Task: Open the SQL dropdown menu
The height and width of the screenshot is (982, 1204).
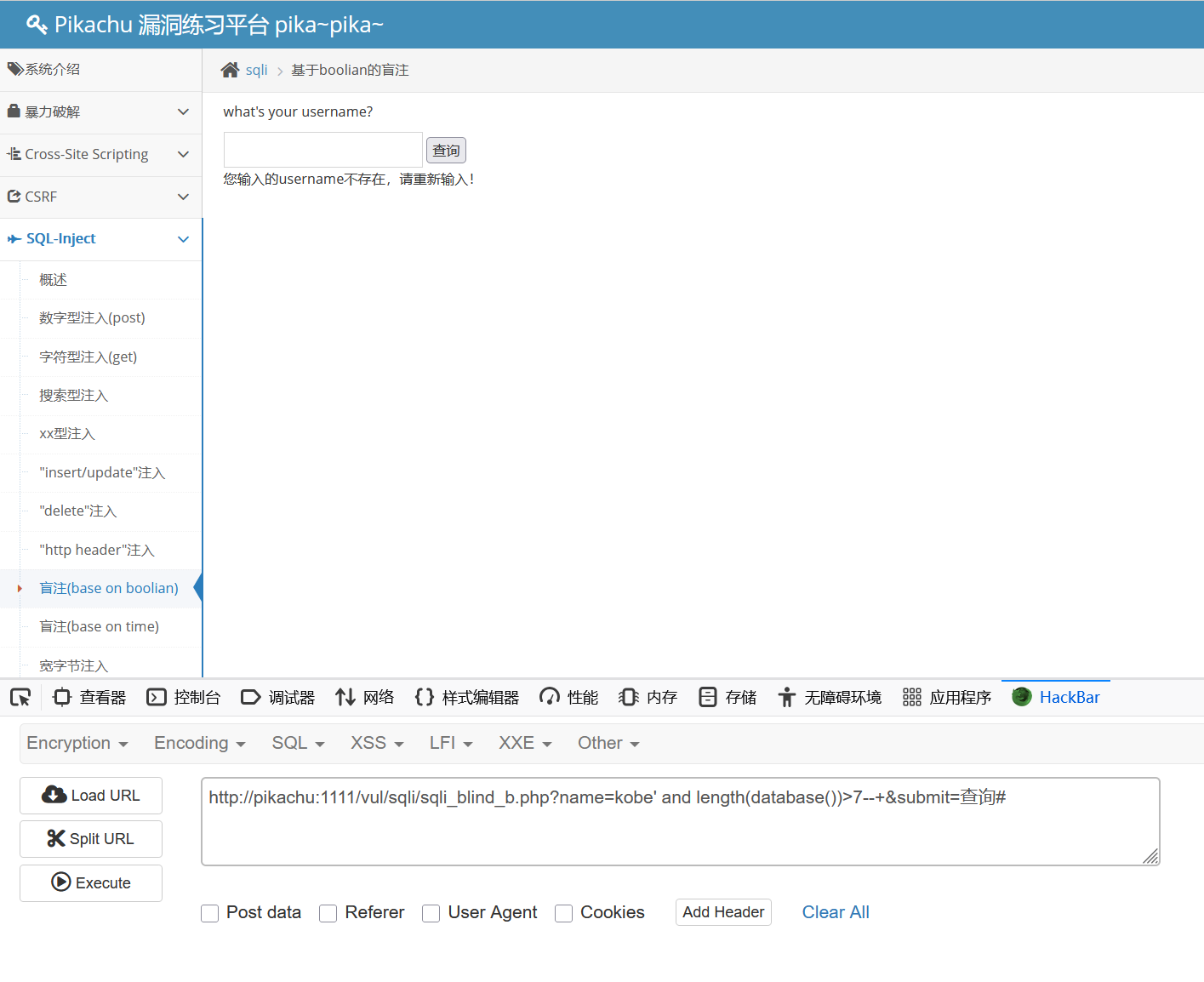Action: (299, 743)
